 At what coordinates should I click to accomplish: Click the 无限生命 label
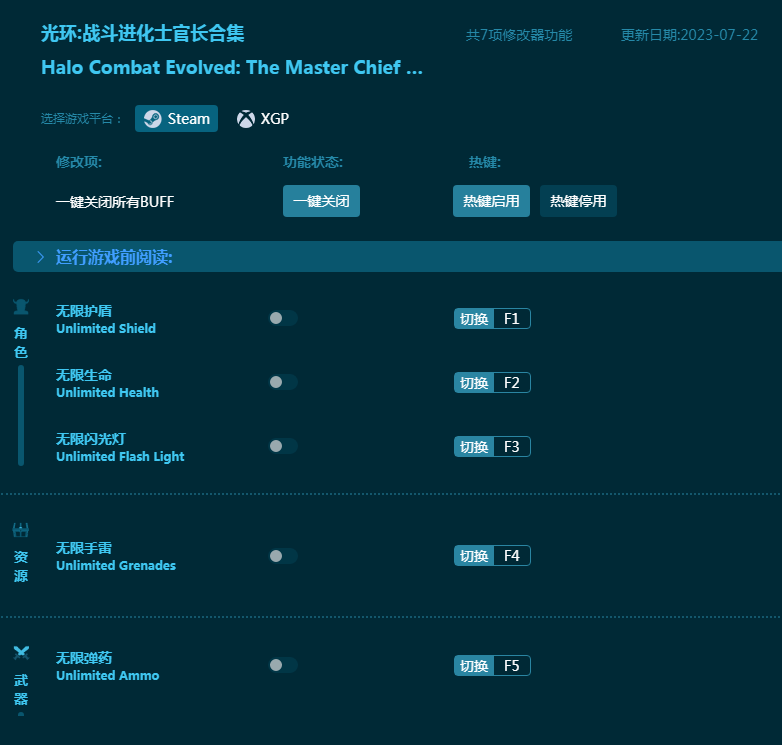84,375
